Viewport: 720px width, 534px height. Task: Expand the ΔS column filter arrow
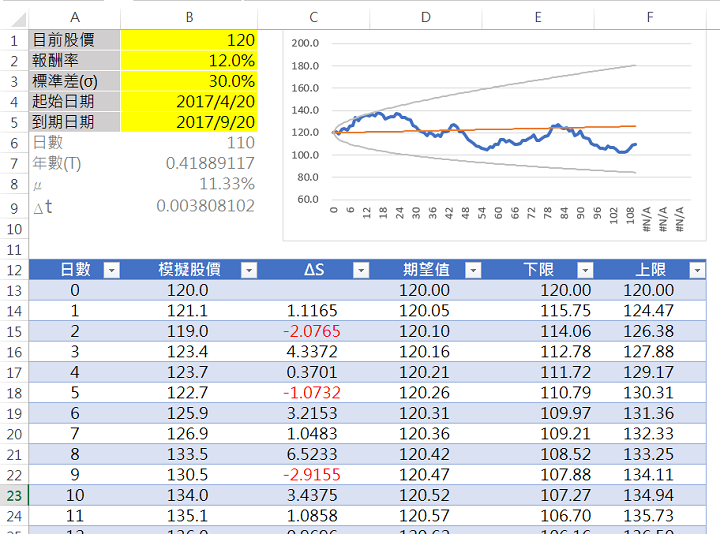coord(359,270)
